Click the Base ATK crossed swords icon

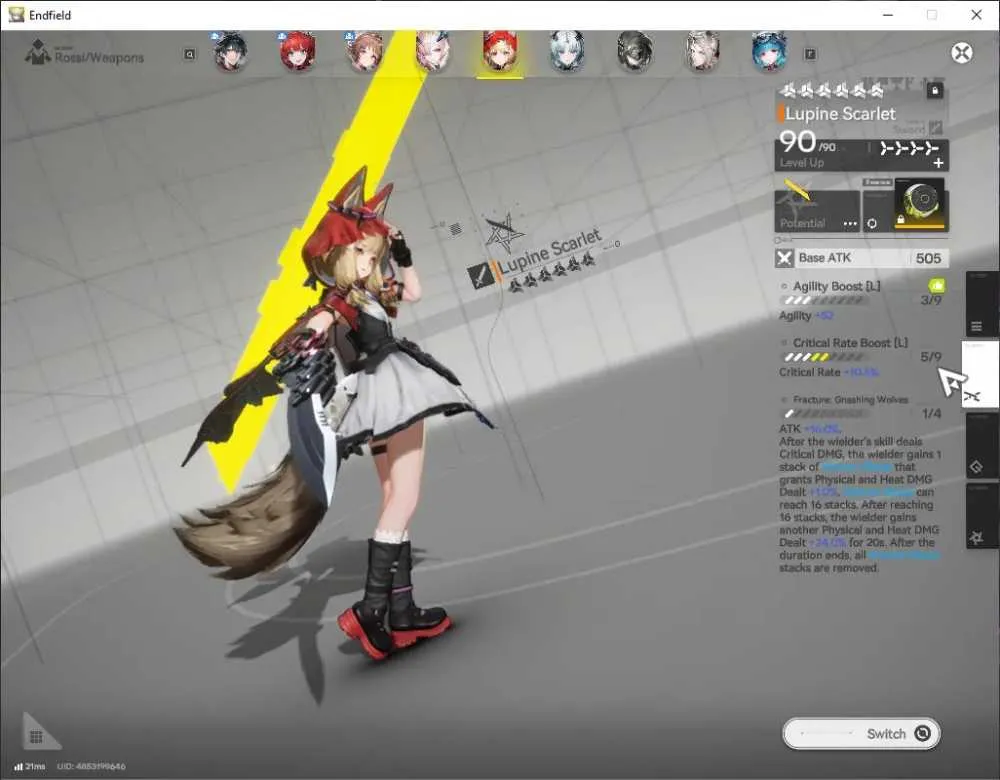[784, 258]
